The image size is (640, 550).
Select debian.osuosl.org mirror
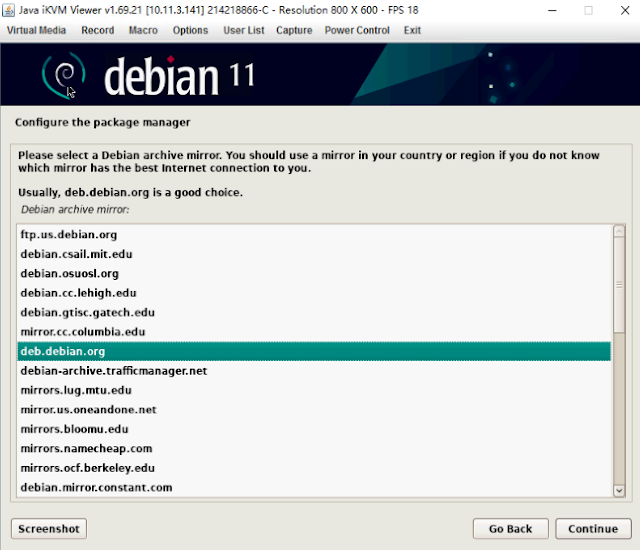click(314, 273)
